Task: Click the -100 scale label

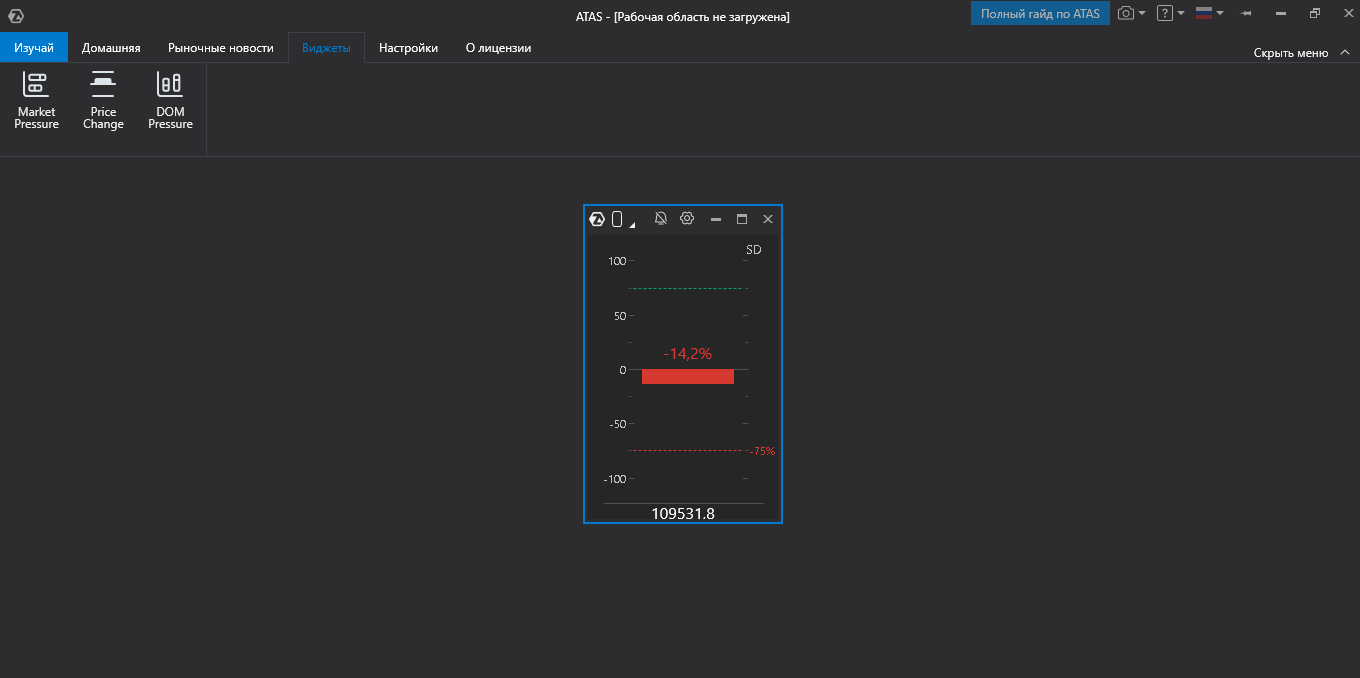Action: pos(616,478)
